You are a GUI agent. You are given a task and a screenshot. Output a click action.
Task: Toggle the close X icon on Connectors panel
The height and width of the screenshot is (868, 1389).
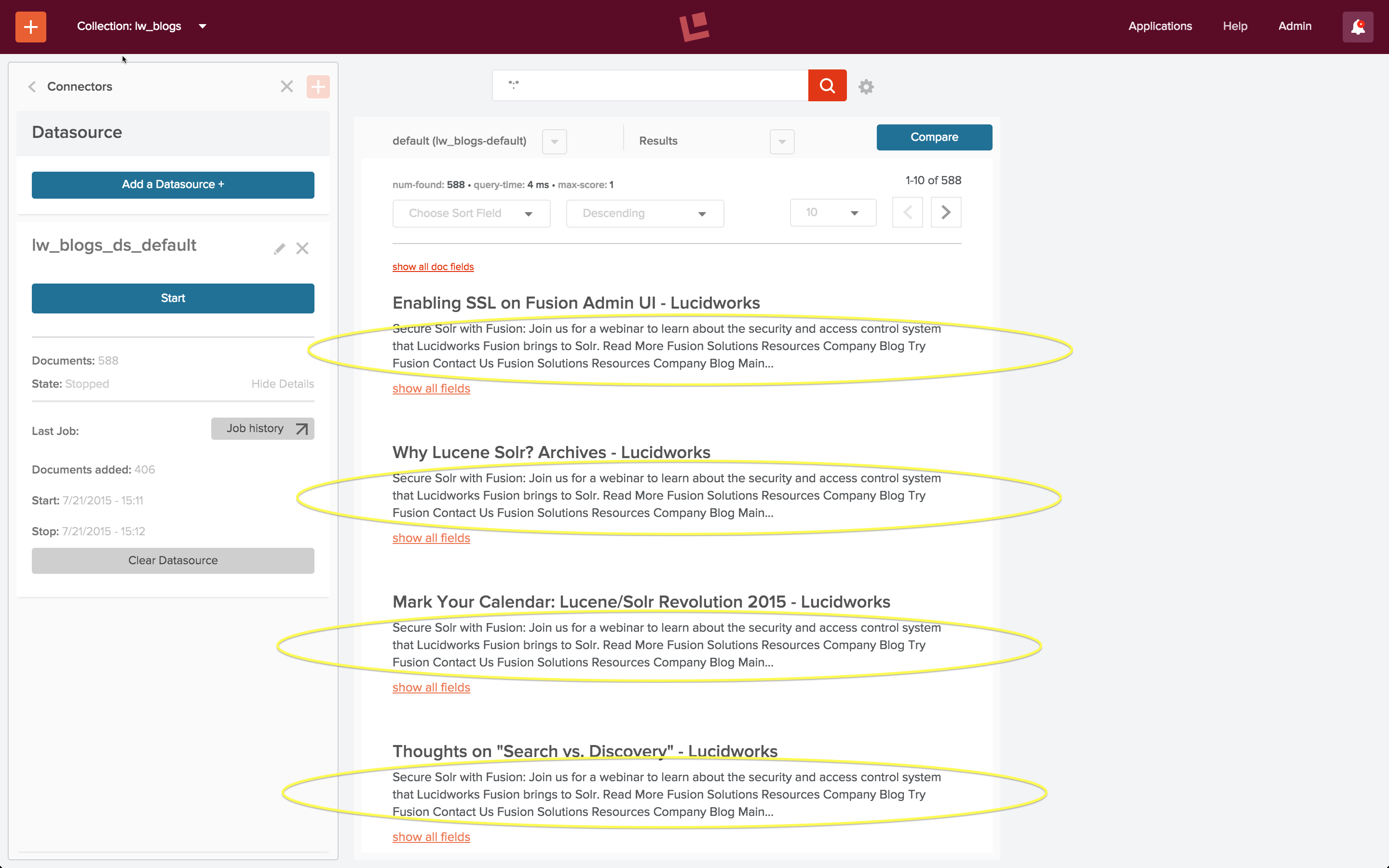tap(287, 86)
